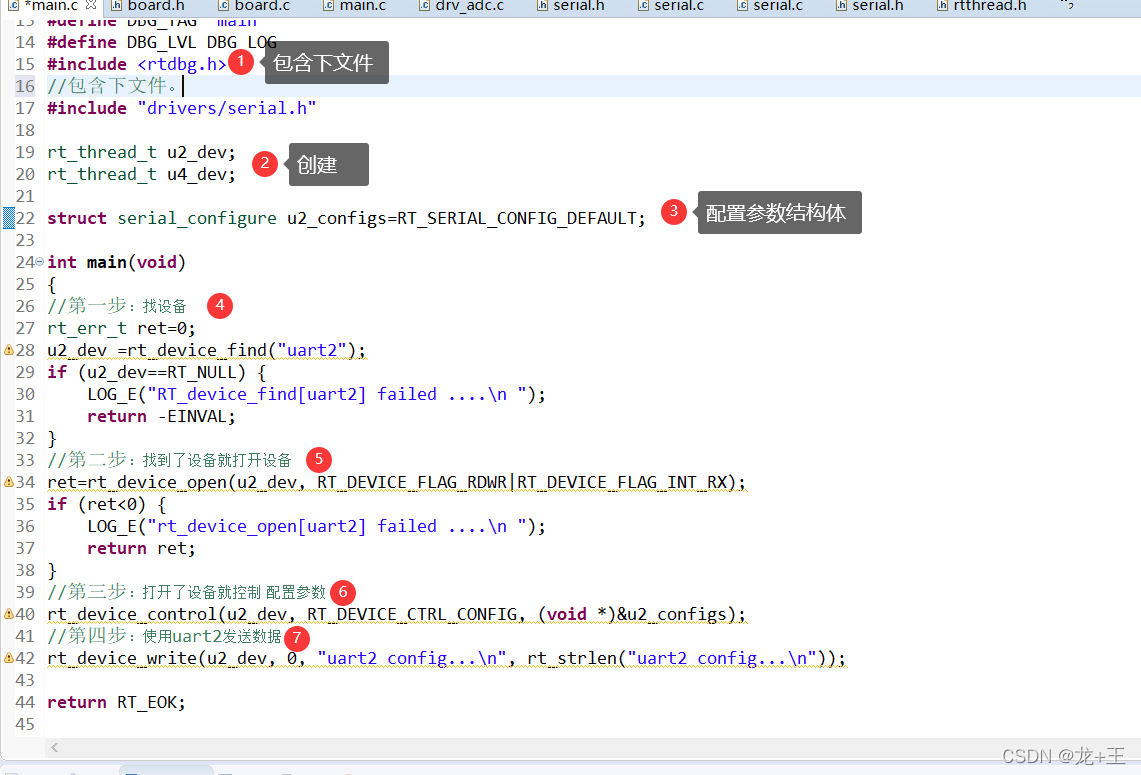
Task: Click rt_device_control call on line 40
Action: (x=397, y=614)
